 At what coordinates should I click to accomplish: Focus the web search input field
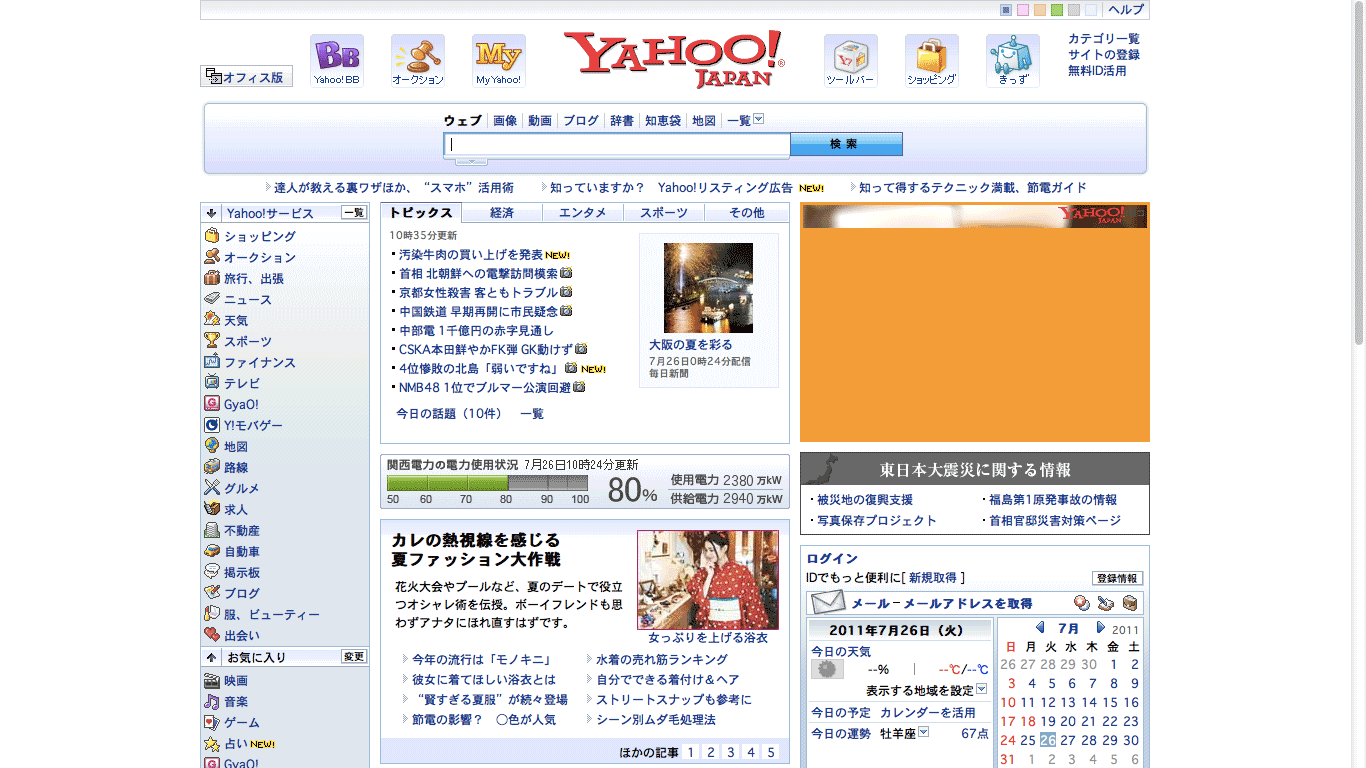click(x=617, y=144)
